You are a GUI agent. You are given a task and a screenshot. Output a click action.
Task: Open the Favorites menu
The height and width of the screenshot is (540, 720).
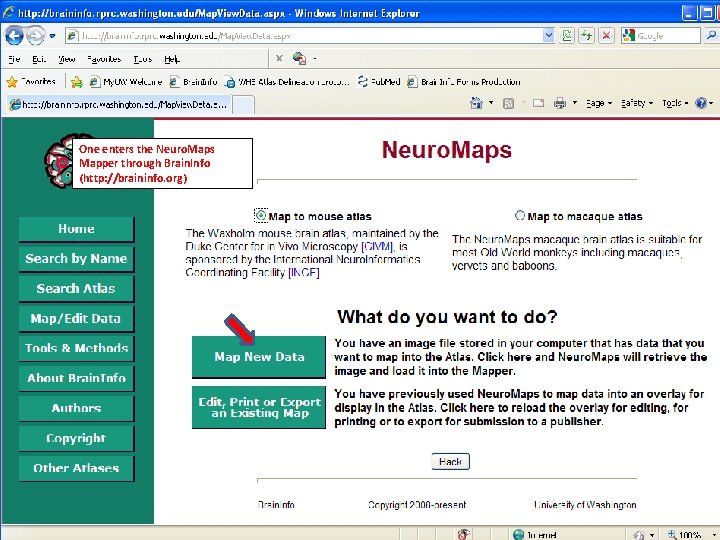(104, 59)
